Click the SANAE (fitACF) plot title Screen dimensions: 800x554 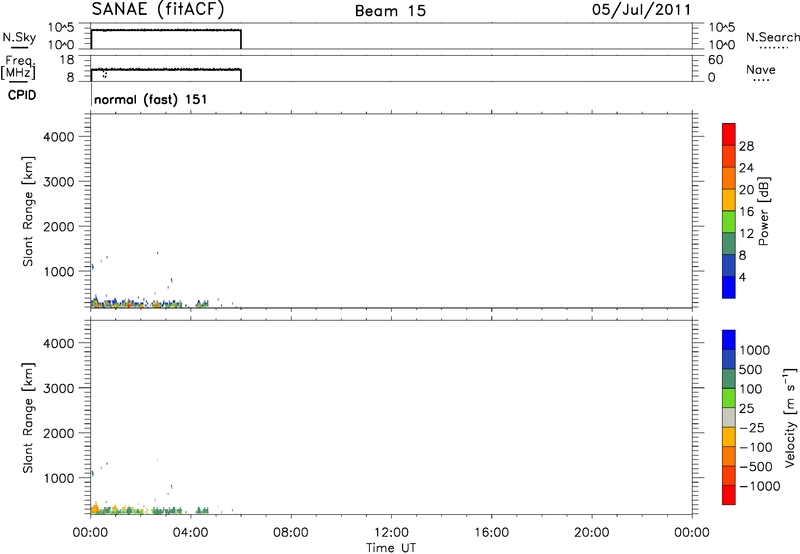click(158, 10)
